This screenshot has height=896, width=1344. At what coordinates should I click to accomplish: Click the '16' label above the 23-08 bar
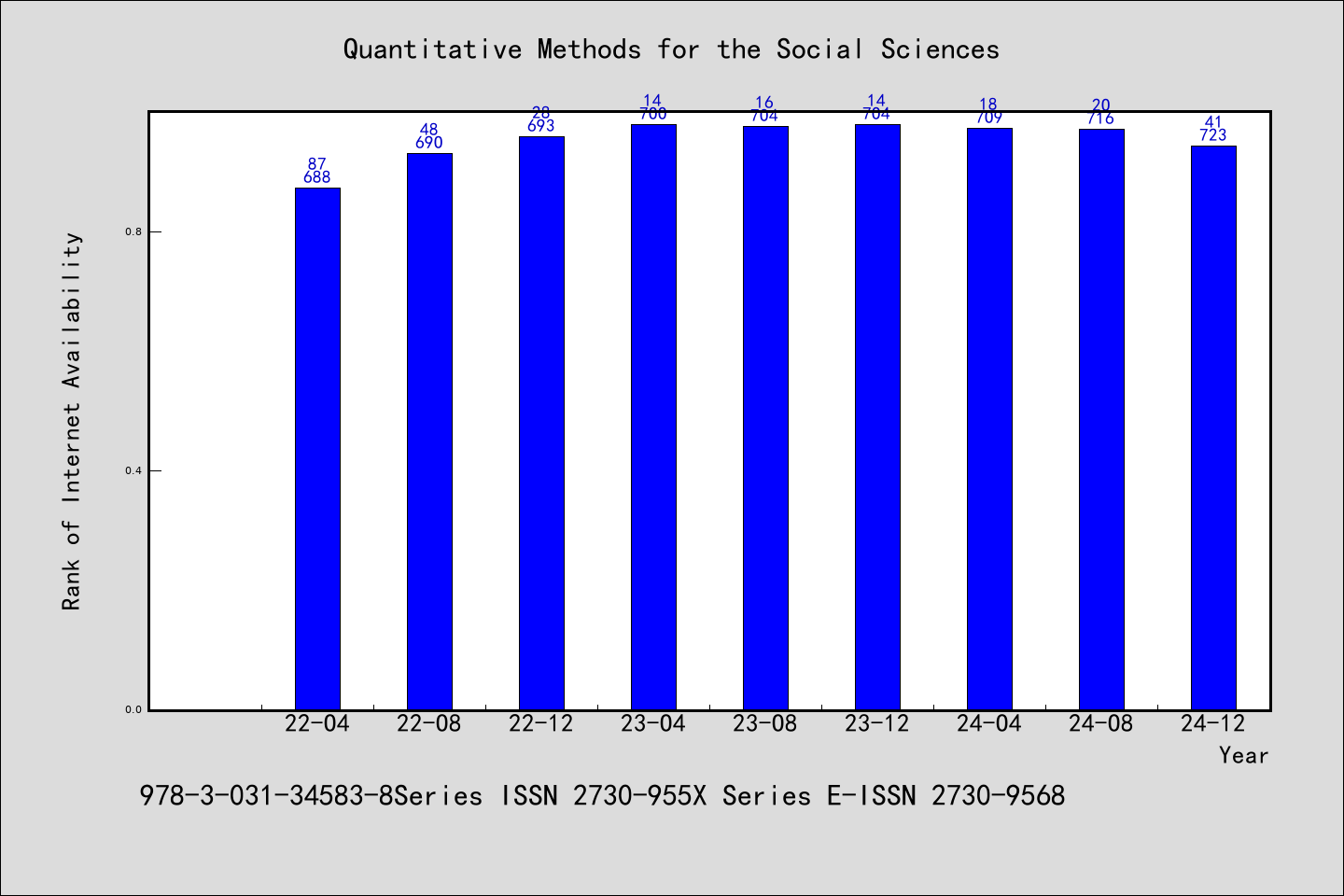point(765,103)
